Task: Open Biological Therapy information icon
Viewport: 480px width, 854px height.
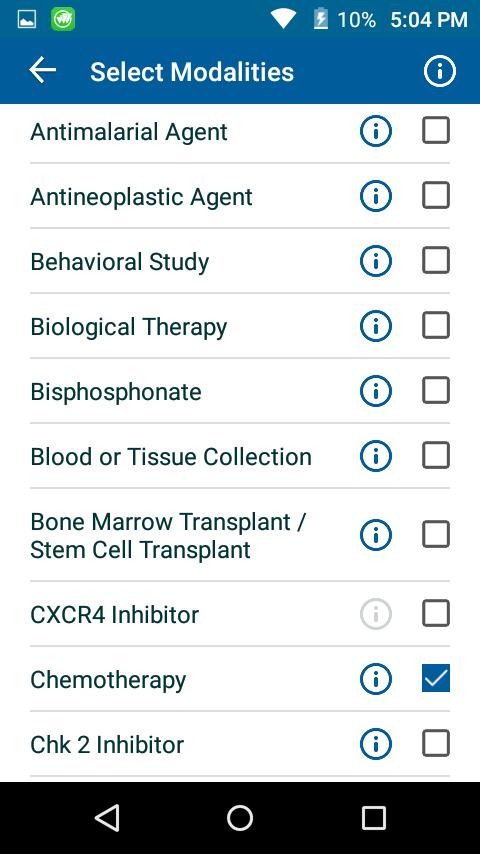Action: coord(376,326)
